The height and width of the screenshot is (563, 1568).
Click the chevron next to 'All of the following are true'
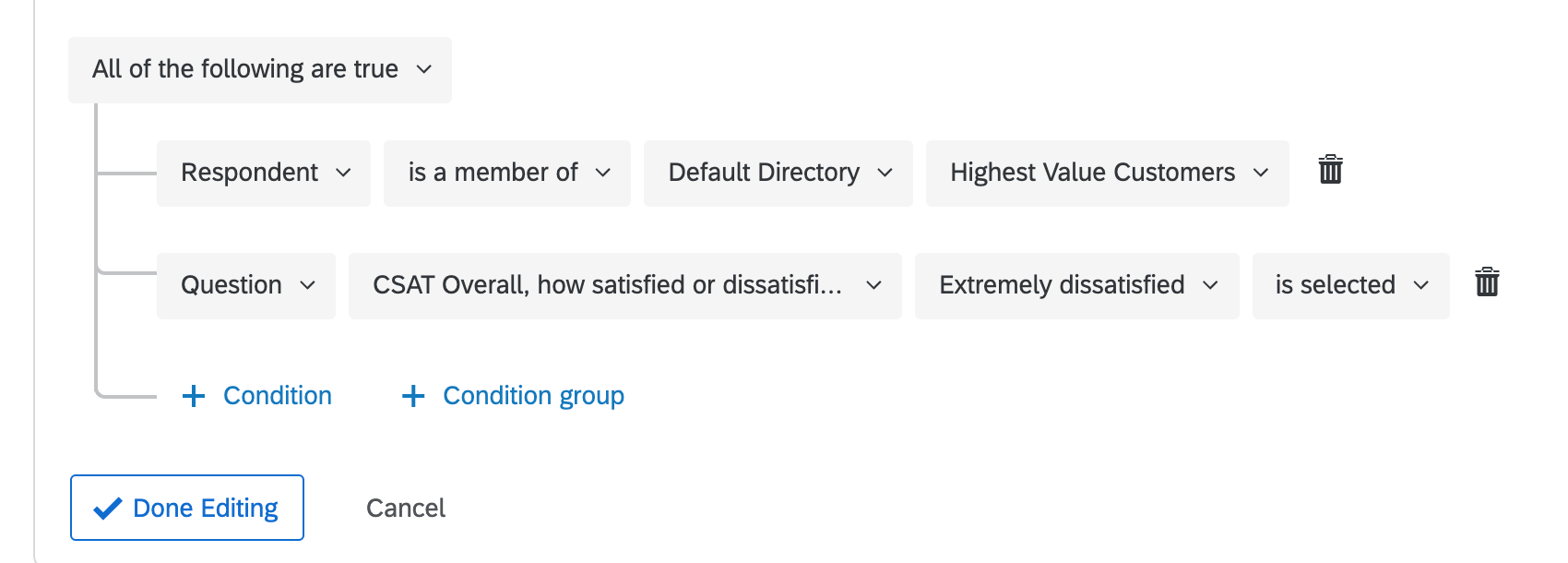[424, 69]
